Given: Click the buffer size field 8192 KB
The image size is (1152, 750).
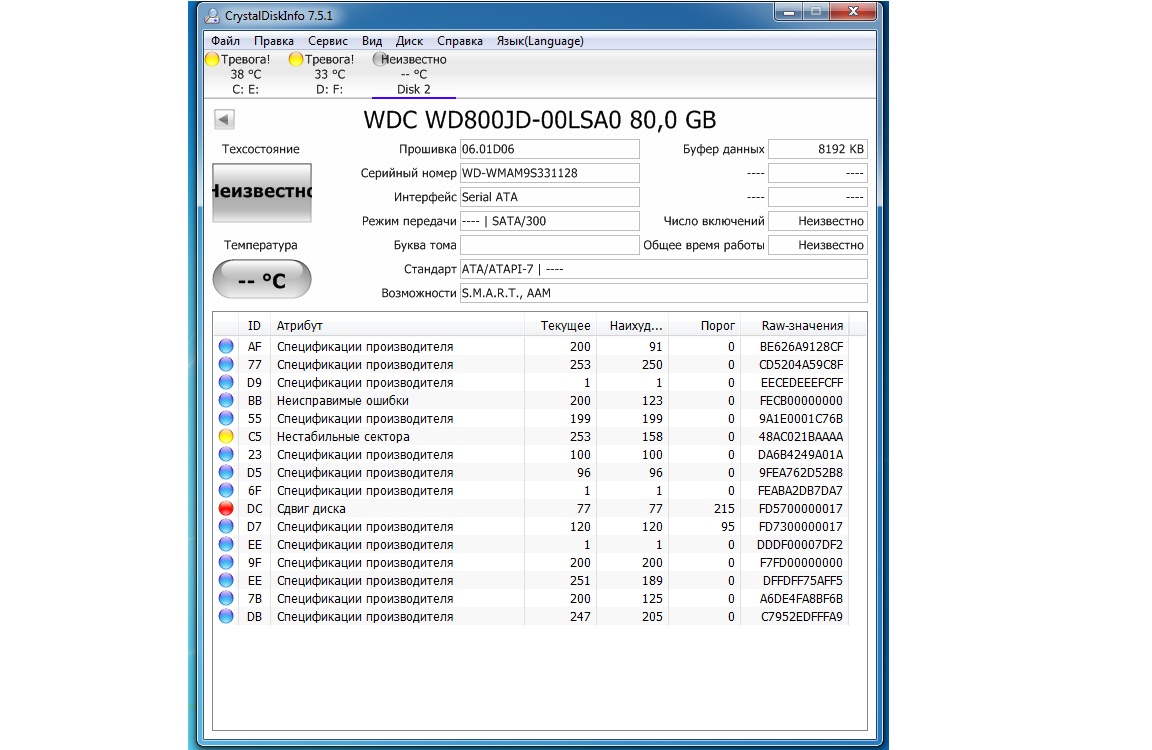Looking at the screenshot, I should coord(818,149).
